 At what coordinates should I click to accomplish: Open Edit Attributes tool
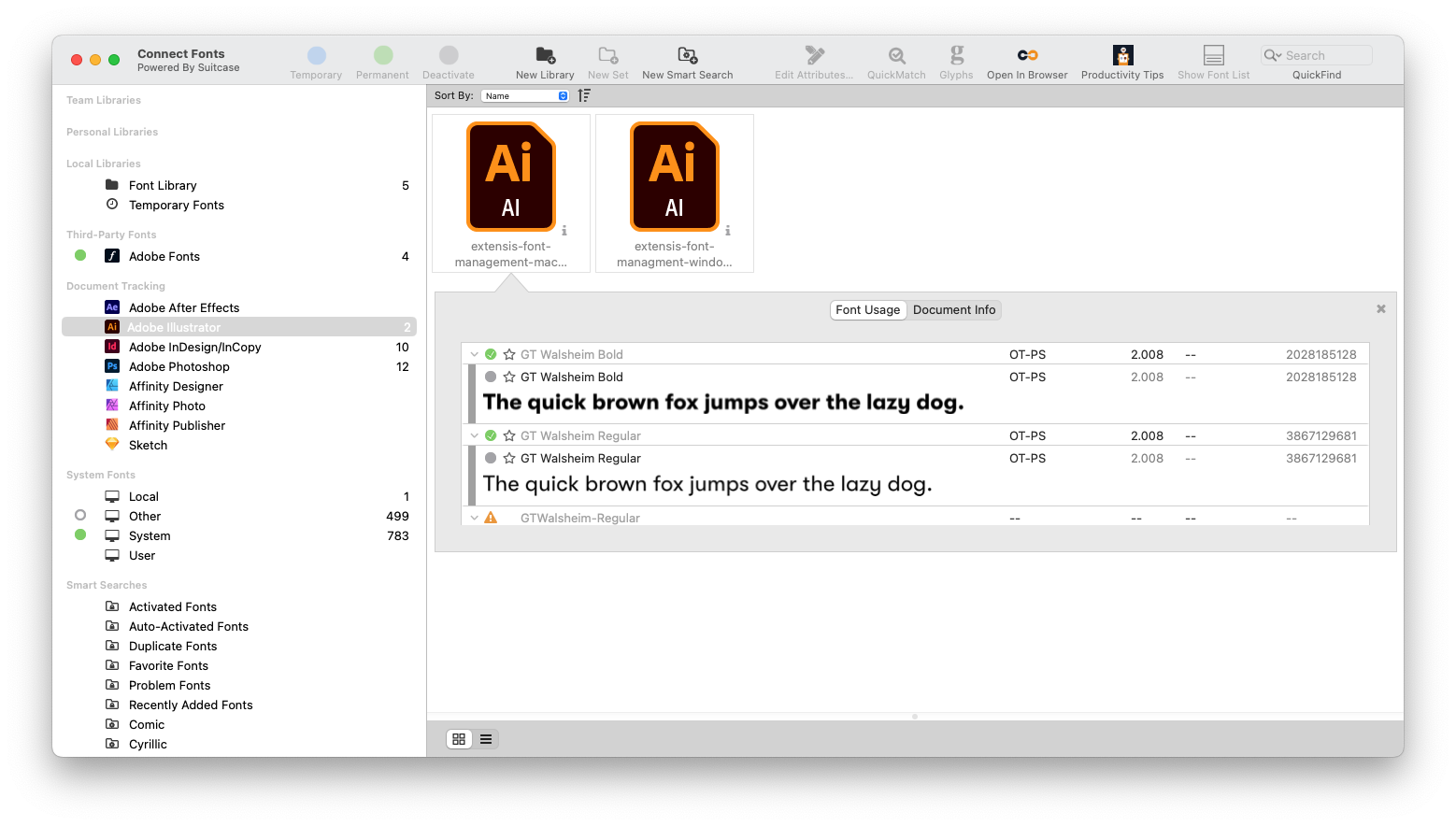tap(814, 56)
